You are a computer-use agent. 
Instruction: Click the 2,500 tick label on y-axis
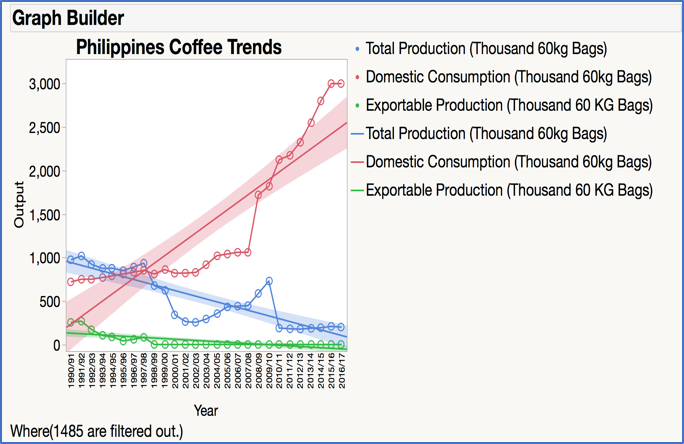coord(44,128)
